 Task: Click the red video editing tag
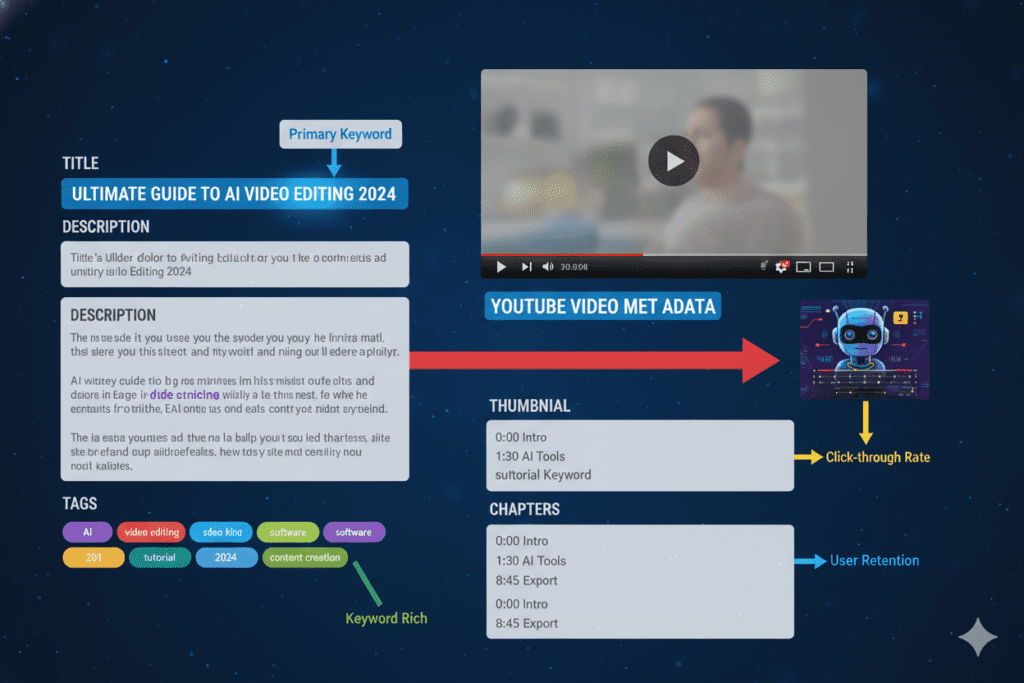click(151, 532)
